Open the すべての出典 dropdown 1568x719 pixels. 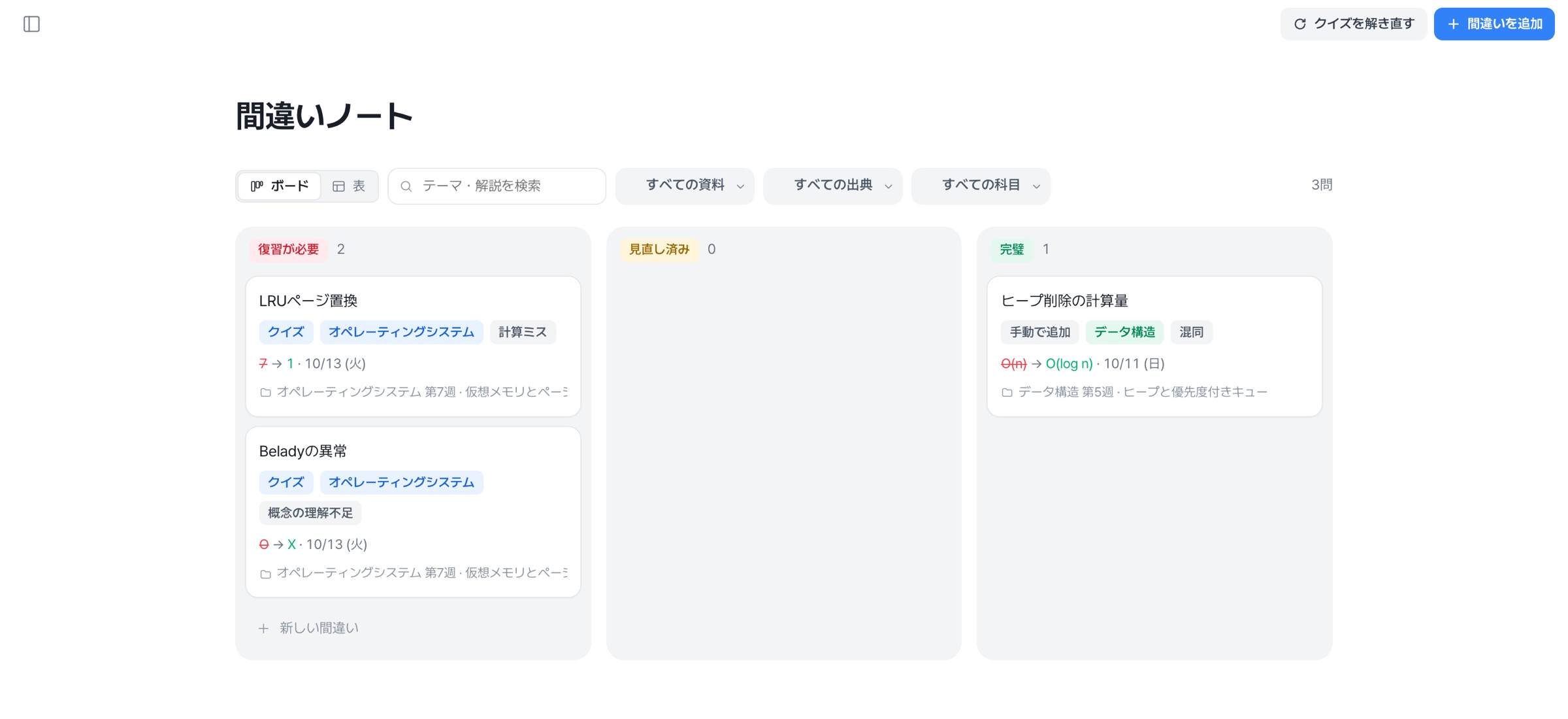[832, 186]
